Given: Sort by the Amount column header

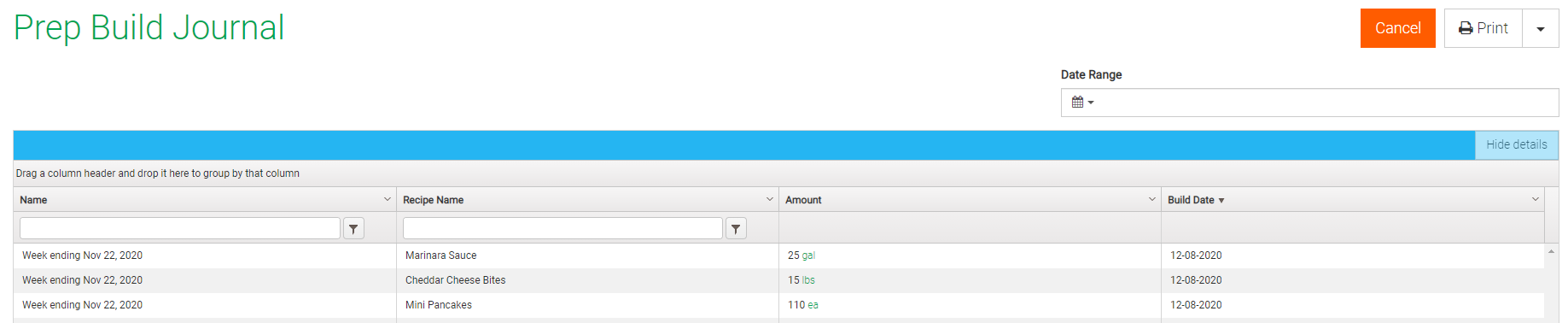Looking at the screenshot, I should [x=803, y=200].
